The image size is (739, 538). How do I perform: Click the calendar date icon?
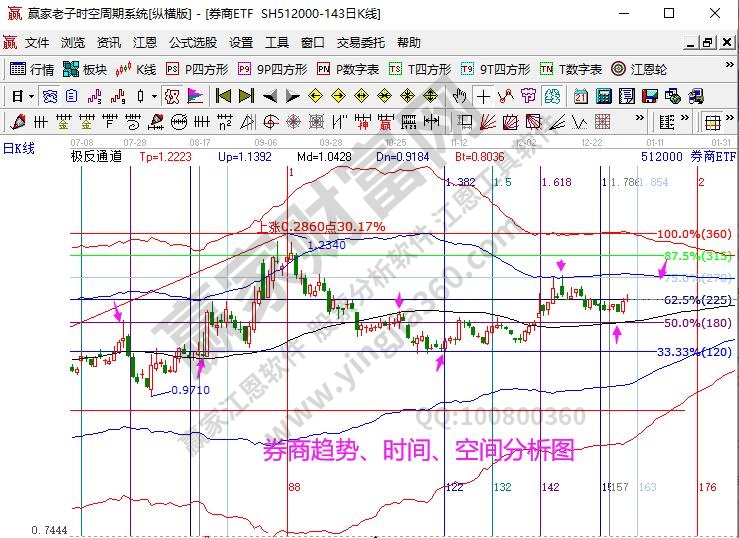point(581,96)
